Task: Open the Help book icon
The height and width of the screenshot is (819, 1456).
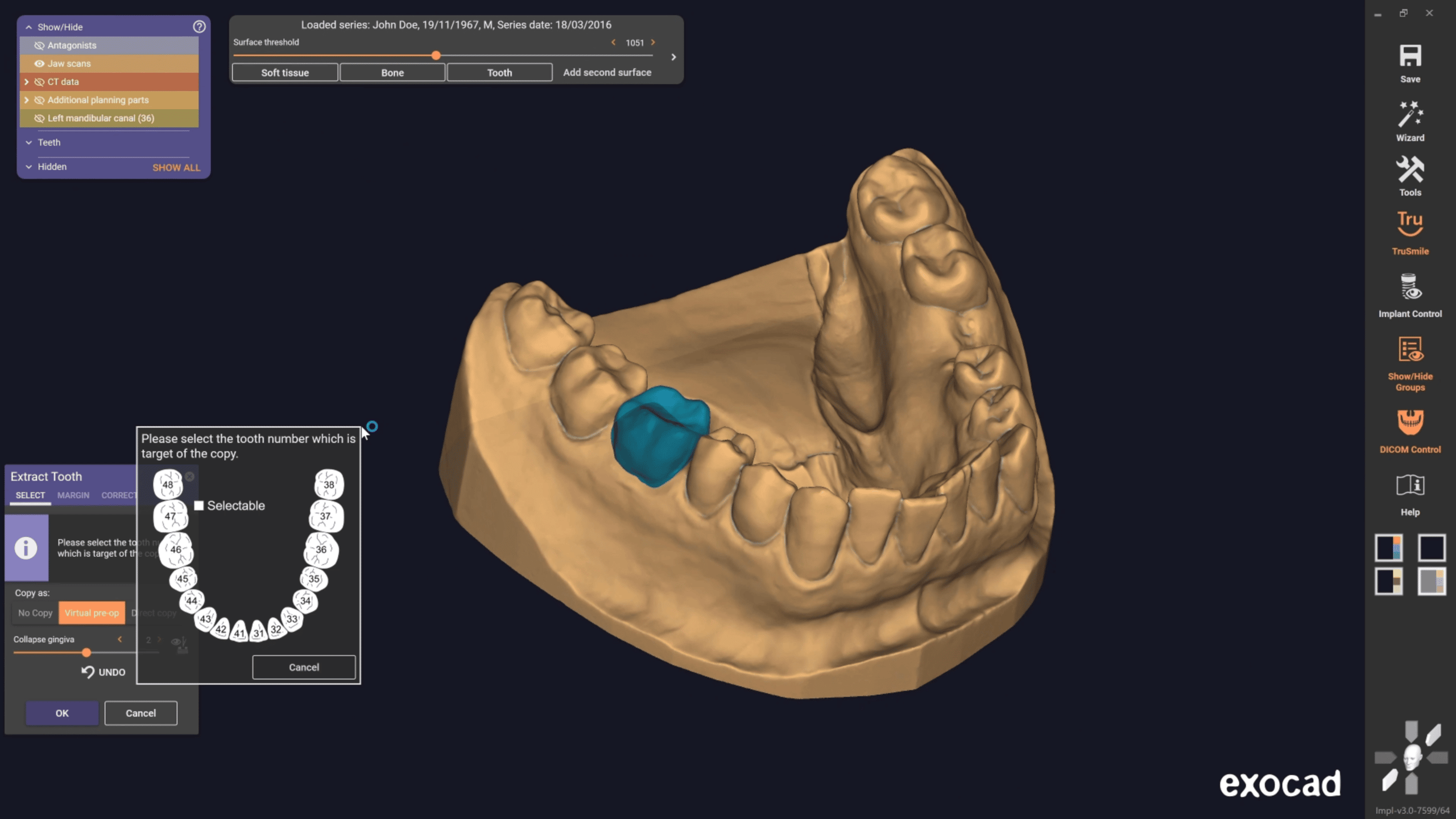Action: (1410, 485)
